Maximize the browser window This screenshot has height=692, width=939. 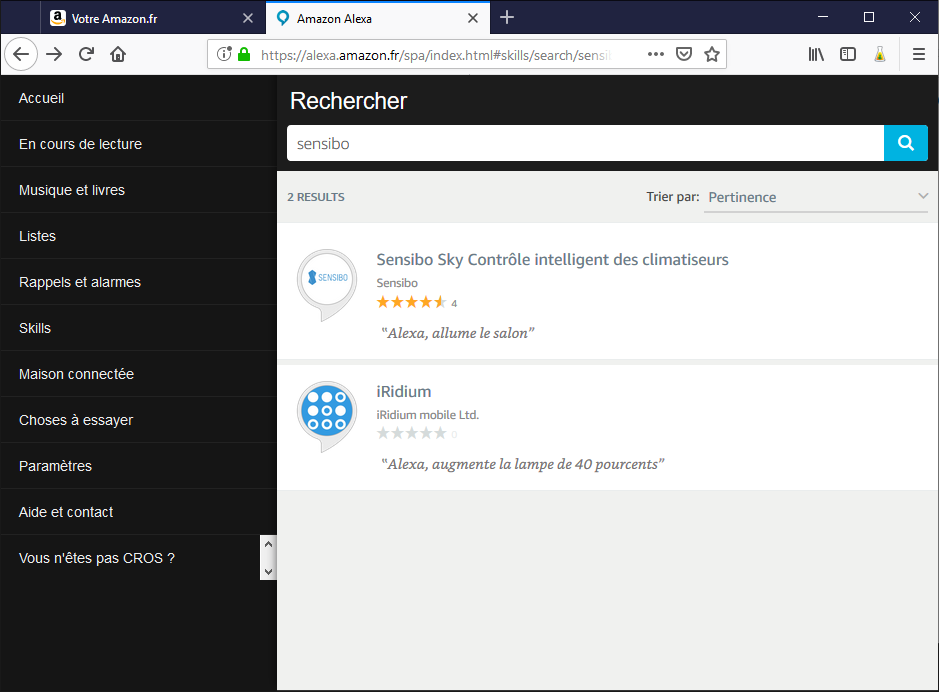(869, 17)
